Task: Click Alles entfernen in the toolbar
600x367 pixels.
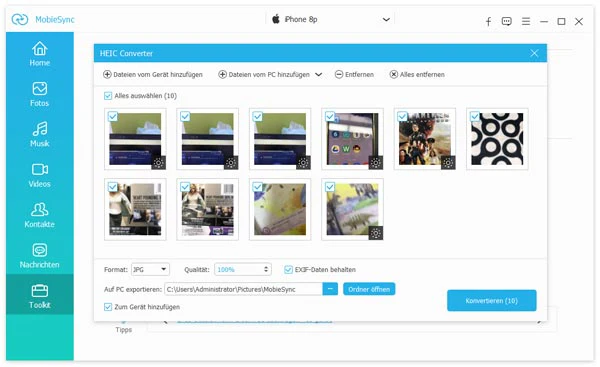Action: point(417,75)
